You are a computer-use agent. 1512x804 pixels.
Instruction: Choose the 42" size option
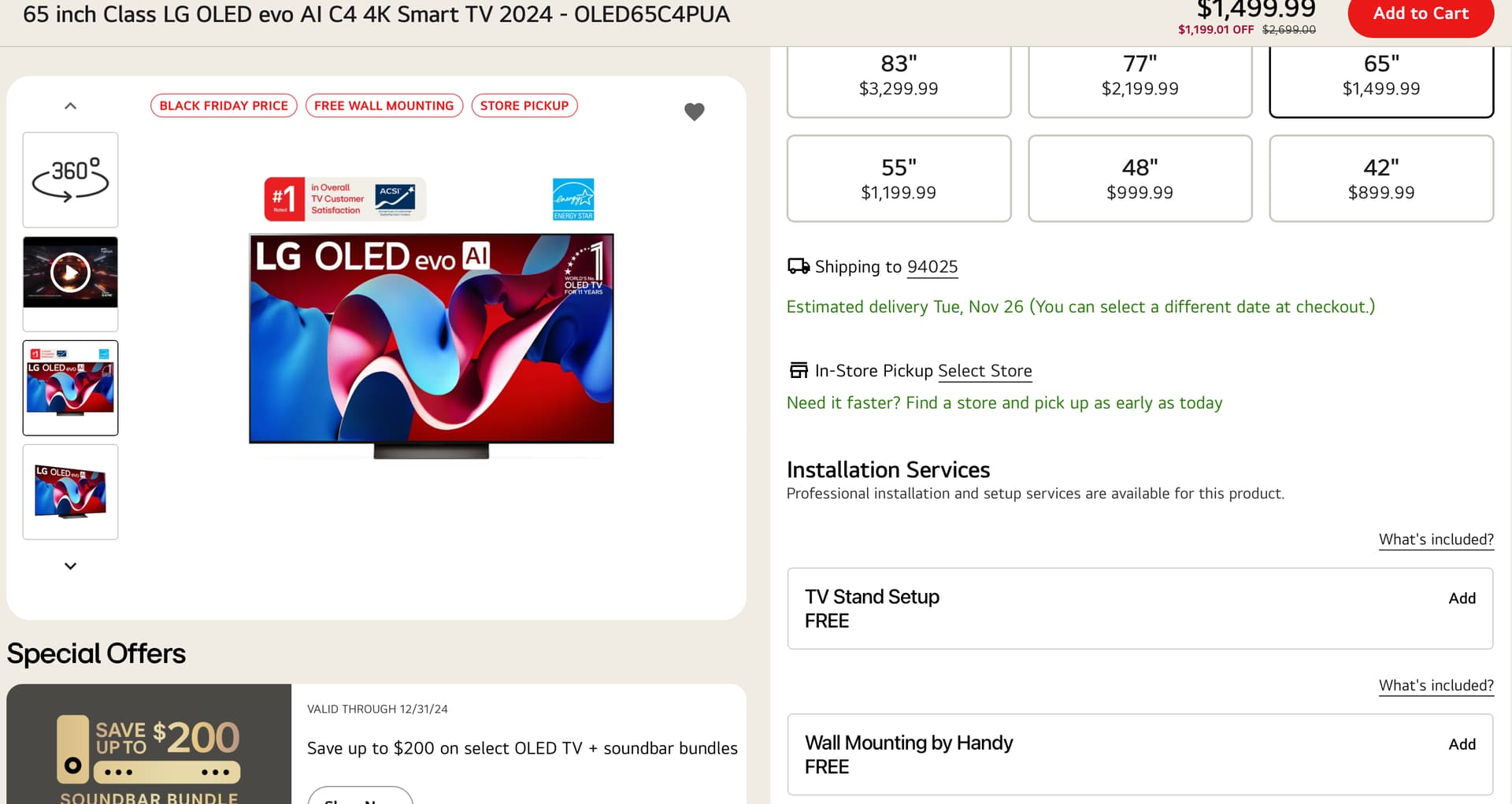pos(1381,179)
